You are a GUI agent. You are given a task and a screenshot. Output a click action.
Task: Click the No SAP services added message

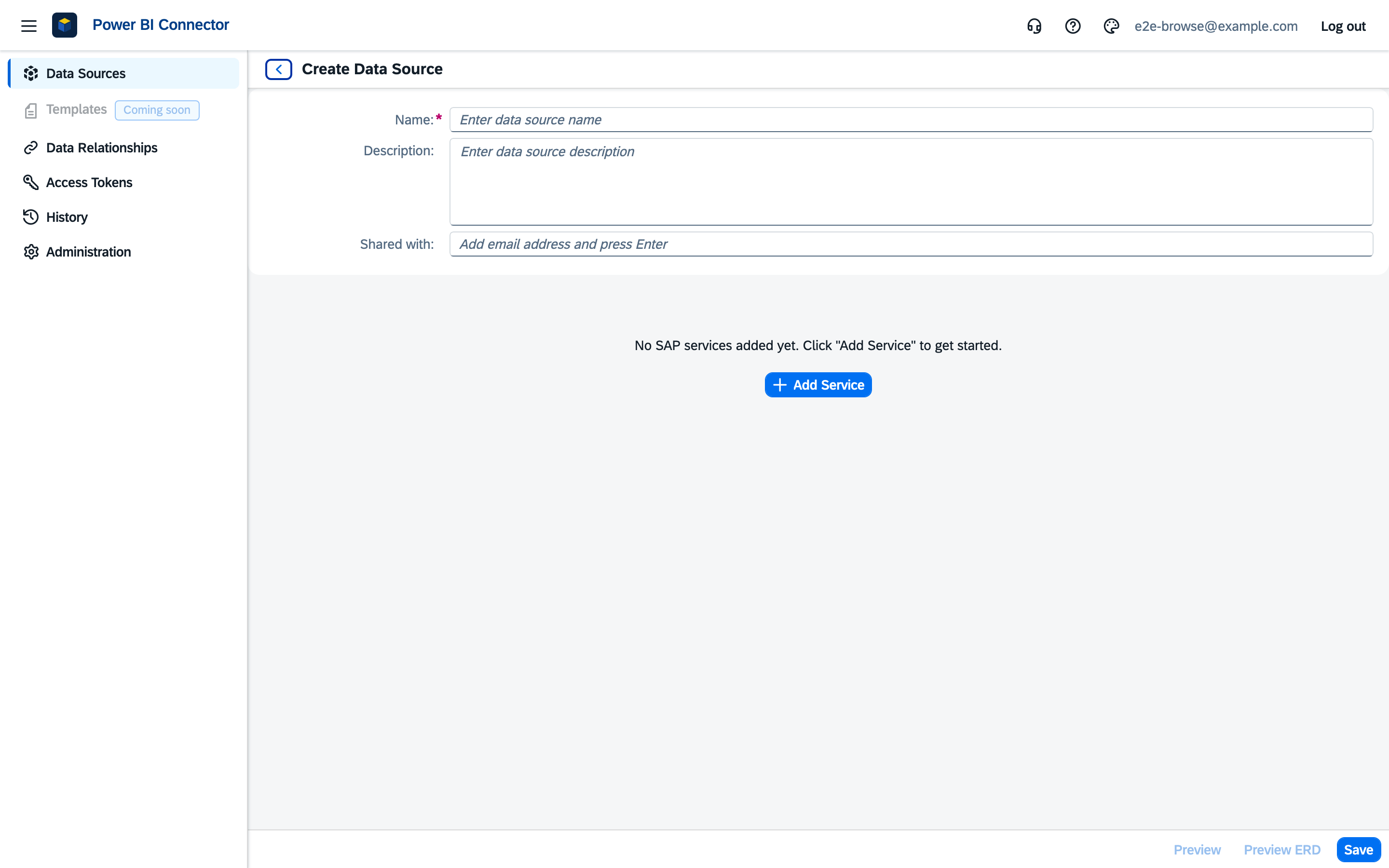[818, 346]
